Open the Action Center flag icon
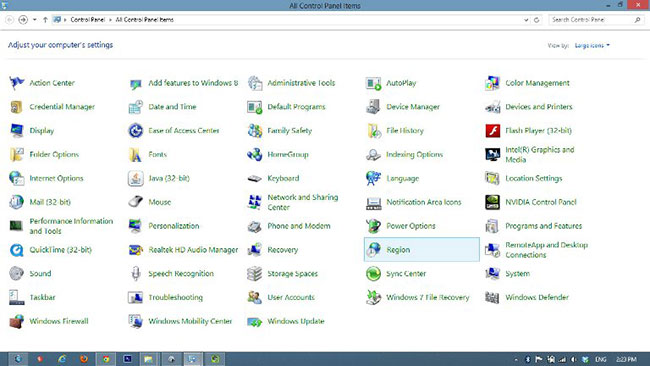This screenshot has height=366, width=650. tap(17, 83)
